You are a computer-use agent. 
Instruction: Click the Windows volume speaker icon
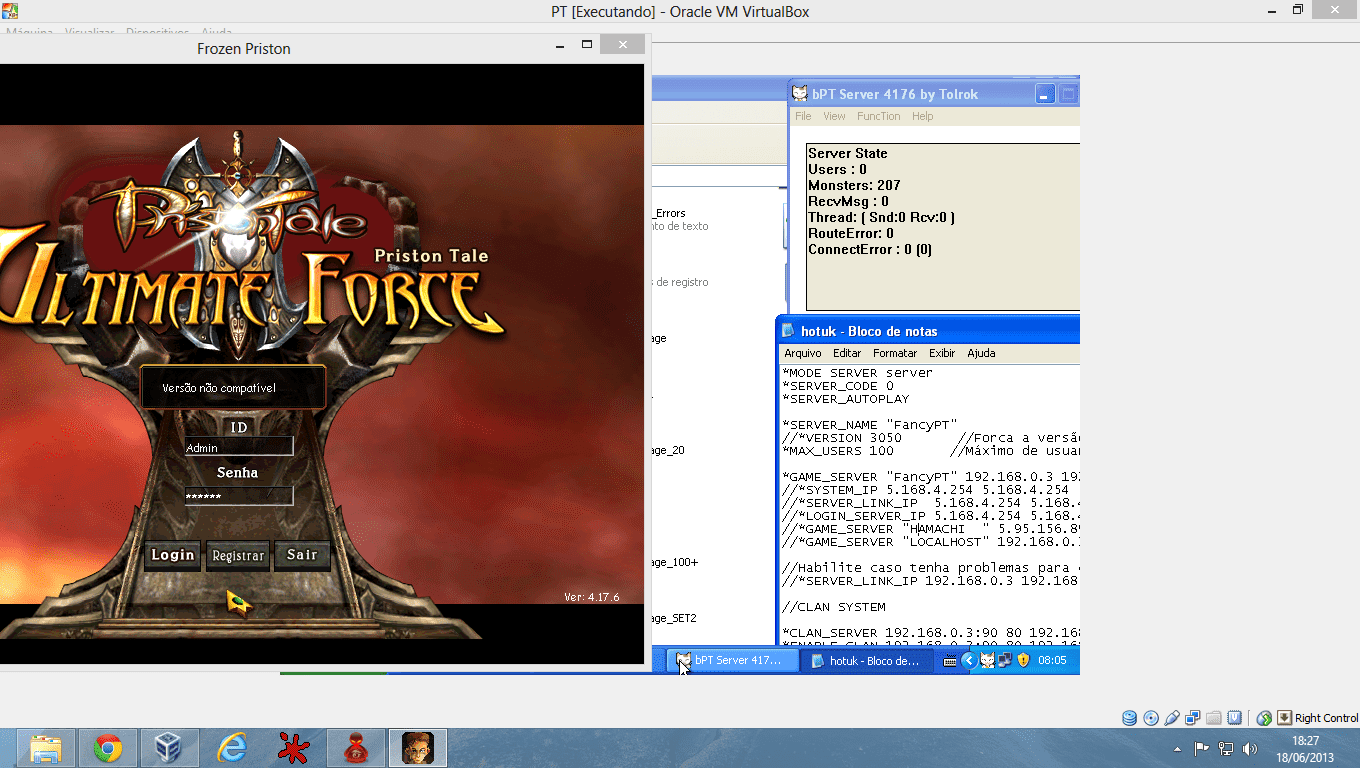click(x=1249, y=748)
